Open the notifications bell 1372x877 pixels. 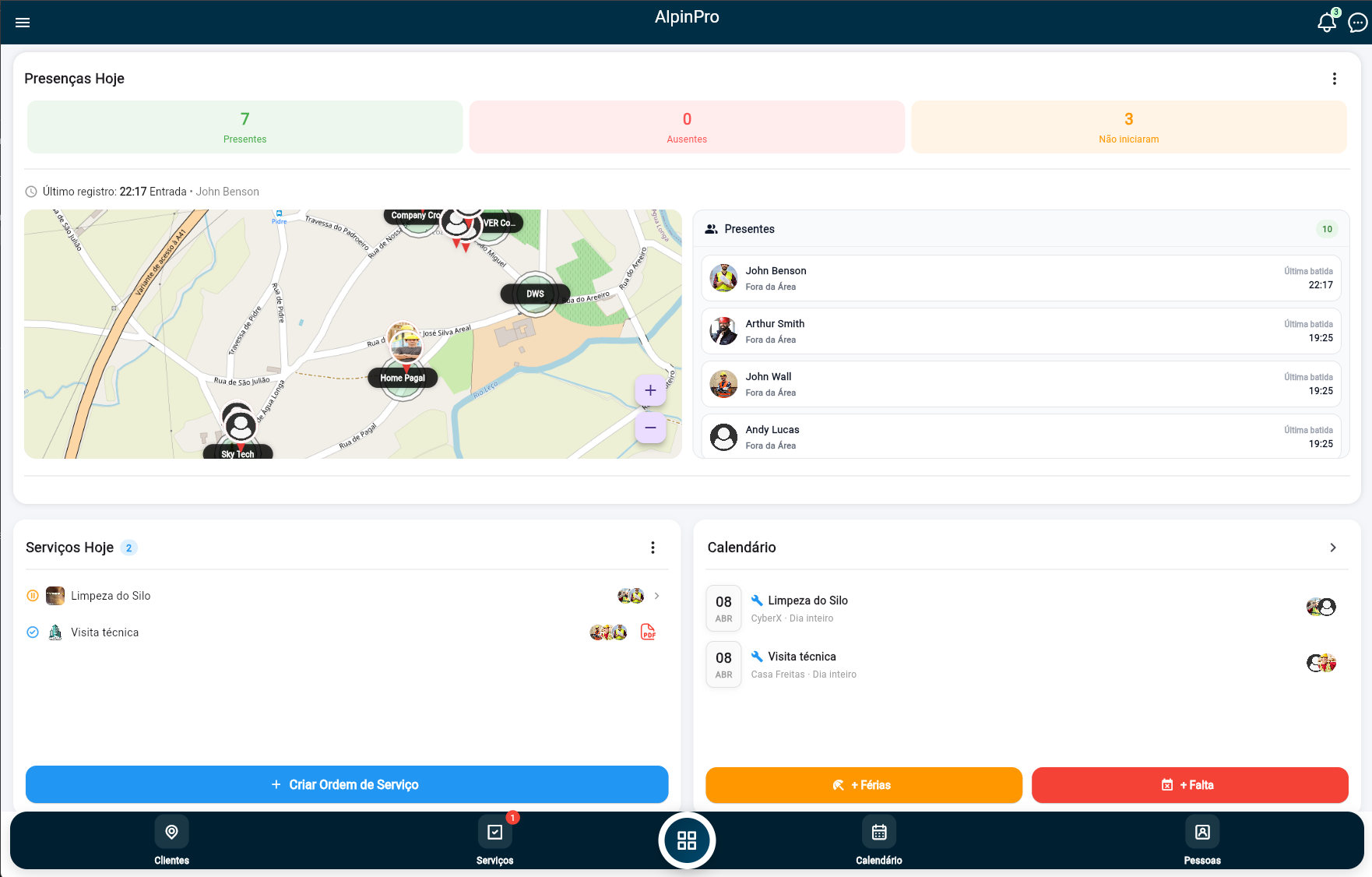coord(1326,23)
